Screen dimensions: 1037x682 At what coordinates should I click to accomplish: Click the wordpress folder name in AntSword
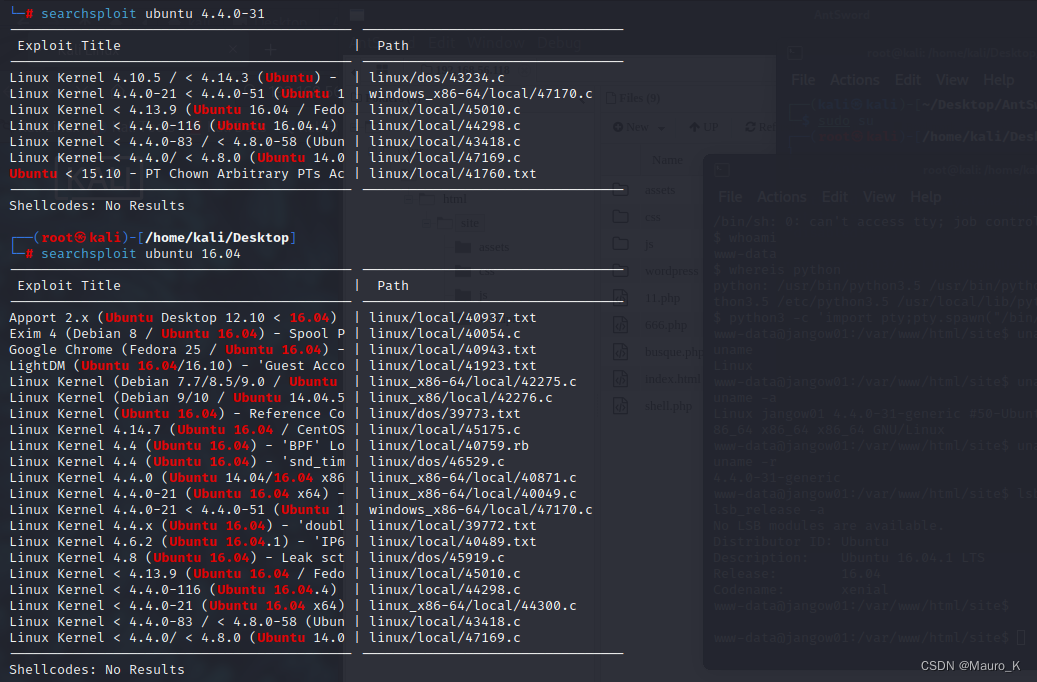(x=671, y=271)
